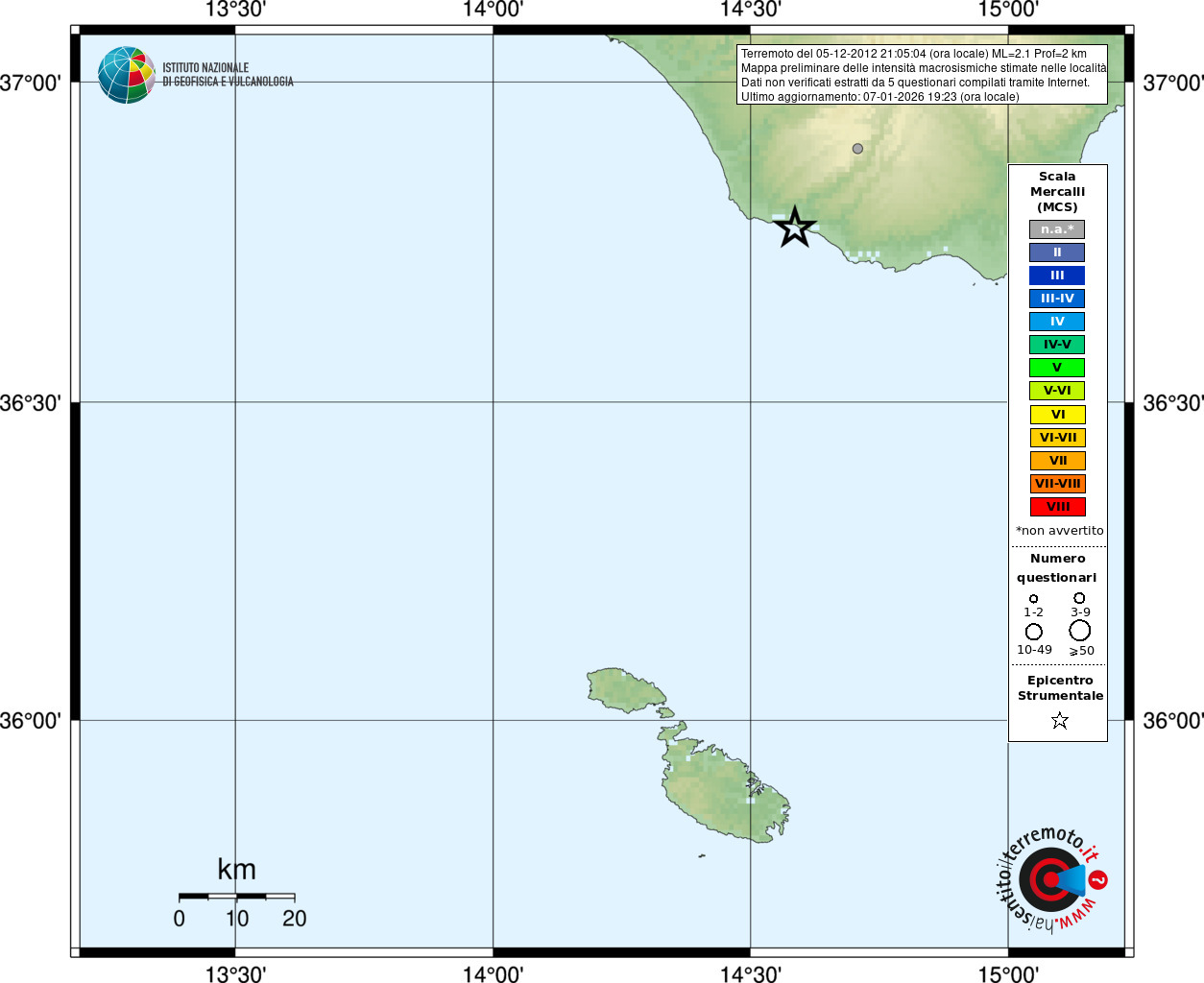Click the left 37°00' latitude label

point(31,84)
